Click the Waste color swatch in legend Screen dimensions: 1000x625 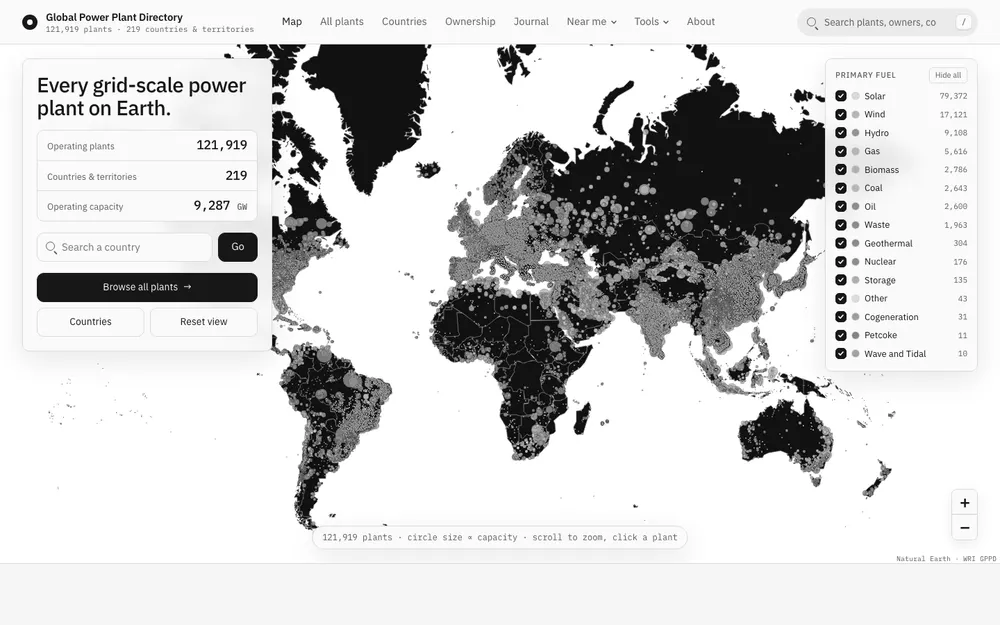tap(855, 224)
